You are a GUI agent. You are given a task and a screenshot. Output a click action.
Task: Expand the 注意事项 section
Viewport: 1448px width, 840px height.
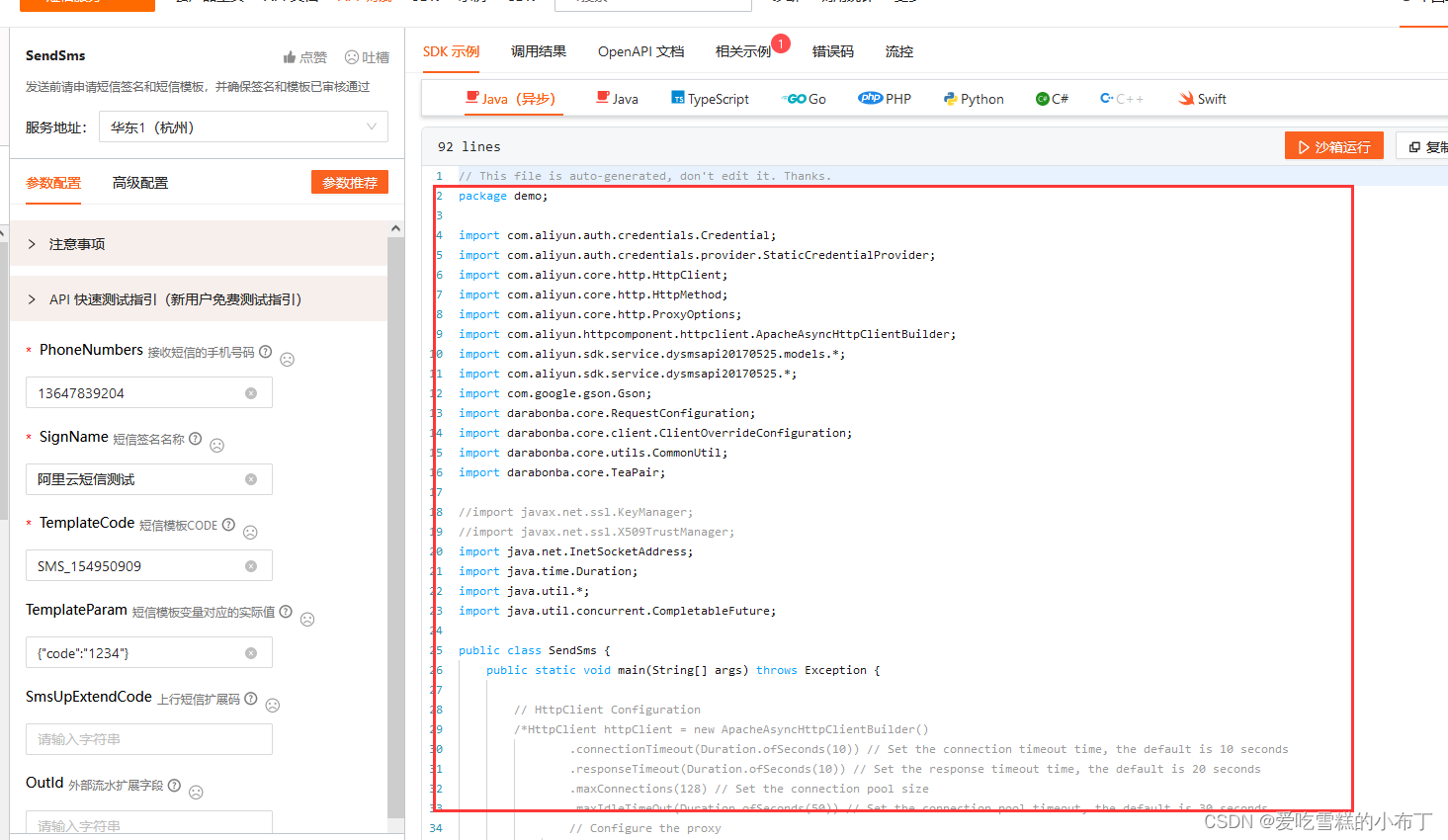pyautogui.click(x=199, y=244)
